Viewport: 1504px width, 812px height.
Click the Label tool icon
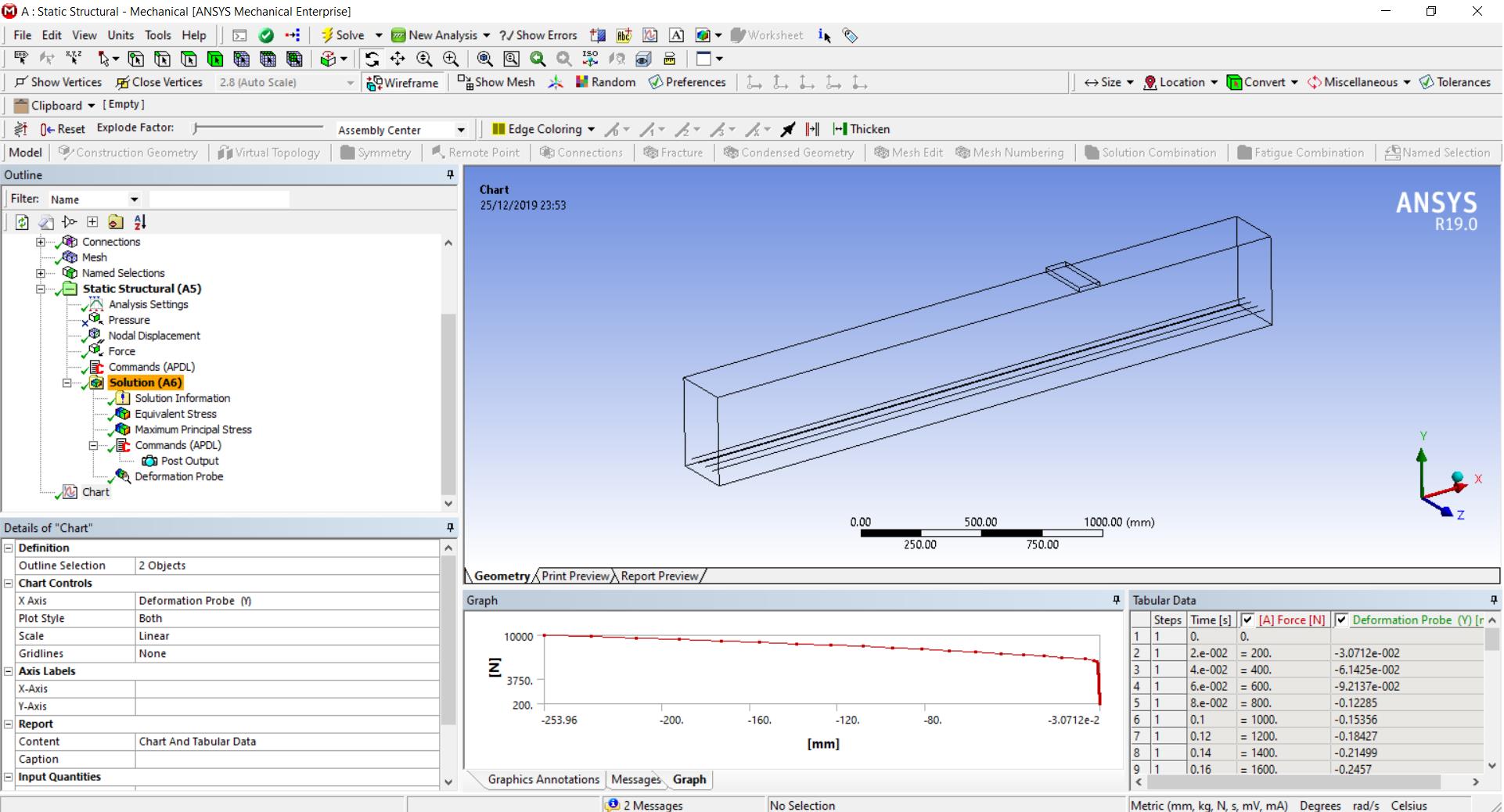pyautogui.click(x=21, y=59)
